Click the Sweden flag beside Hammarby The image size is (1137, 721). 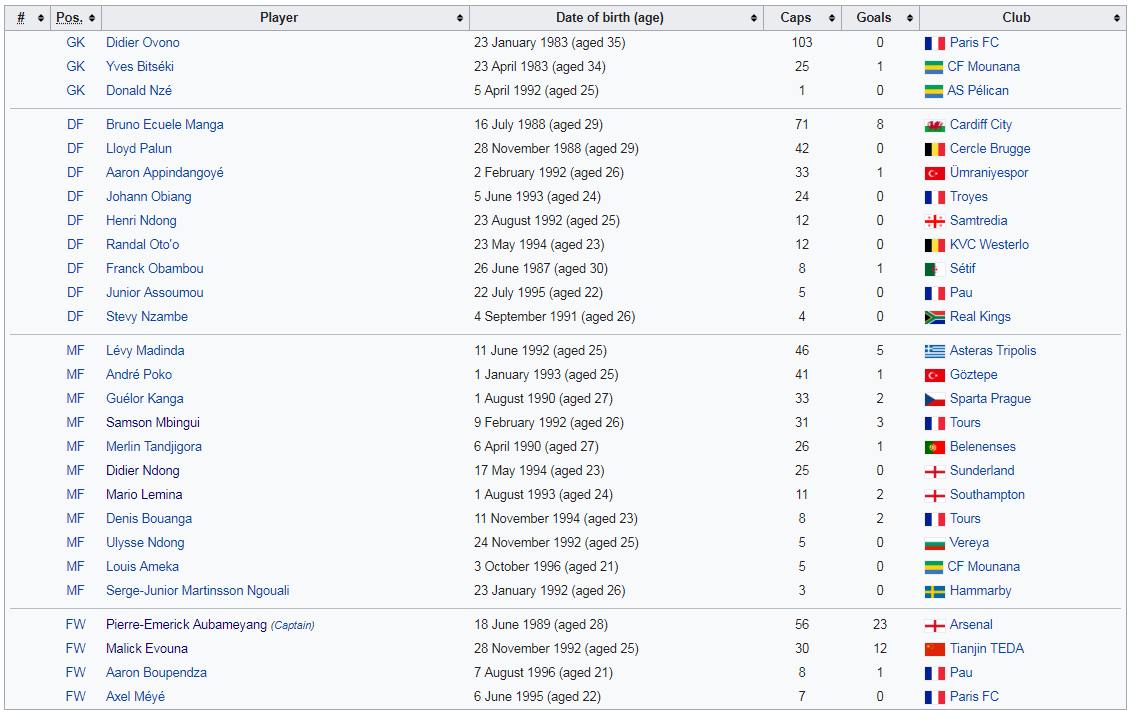click(x=935, y=591)
